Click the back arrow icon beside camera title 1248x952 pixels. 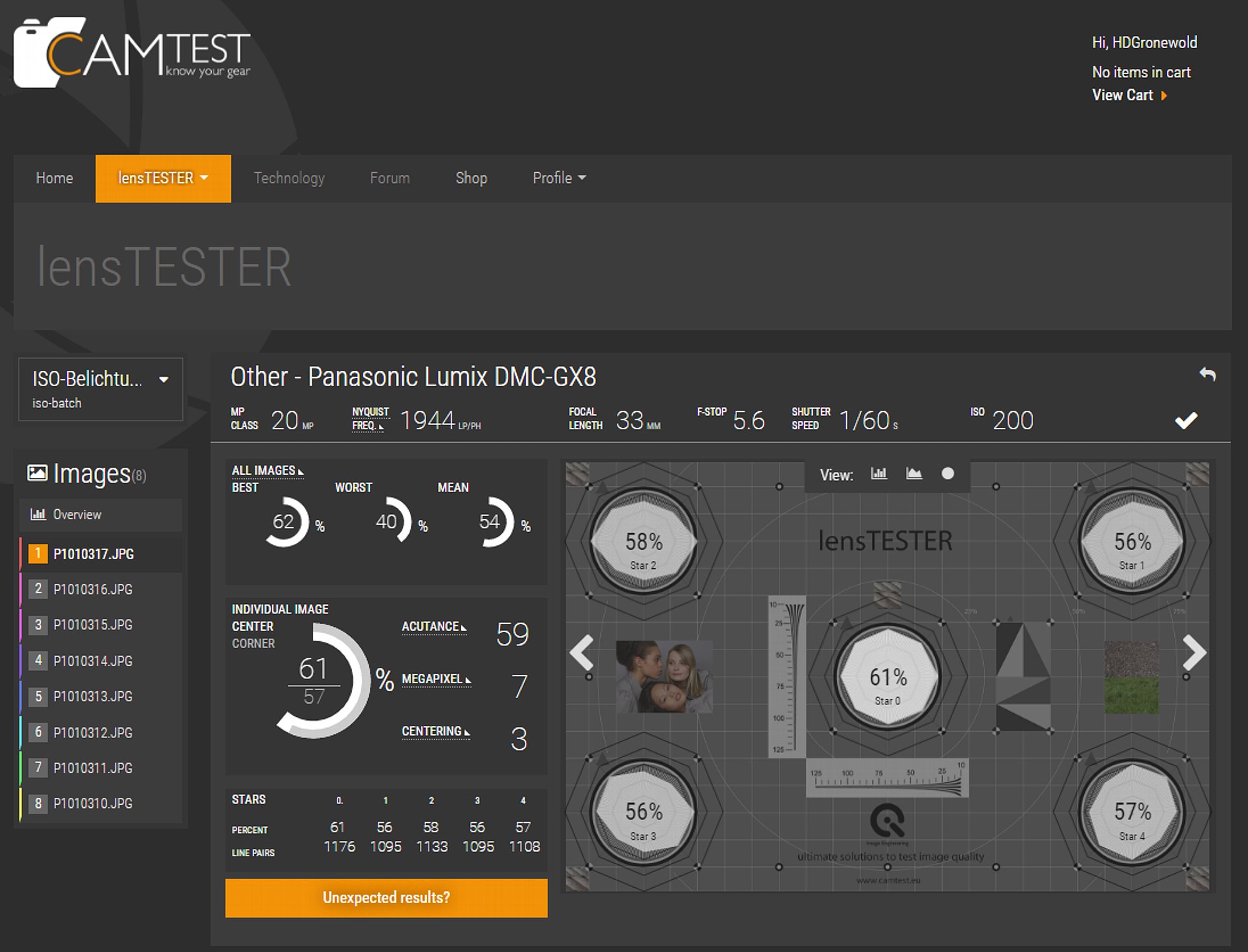click(1207, 374)
